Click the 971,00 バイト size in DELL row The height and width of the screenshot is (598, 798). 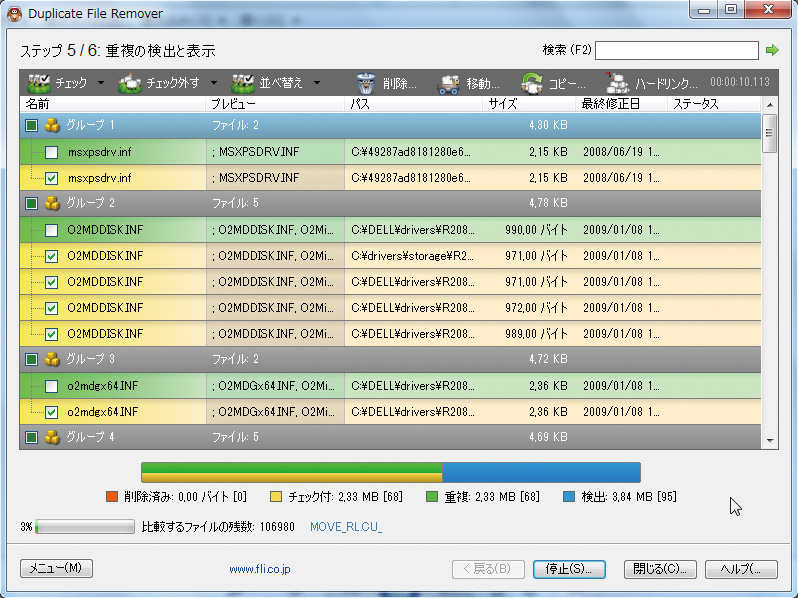click(x=536, y=282)
